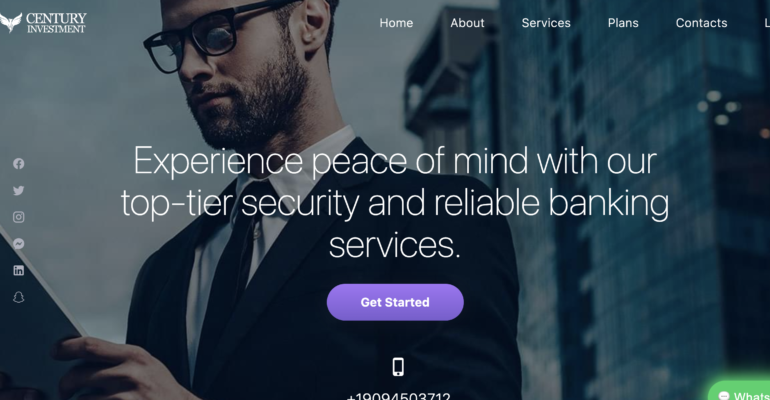Click the eagle emblem in the logo
Viewport: 770px width, 400px height.
pos(11,23)
